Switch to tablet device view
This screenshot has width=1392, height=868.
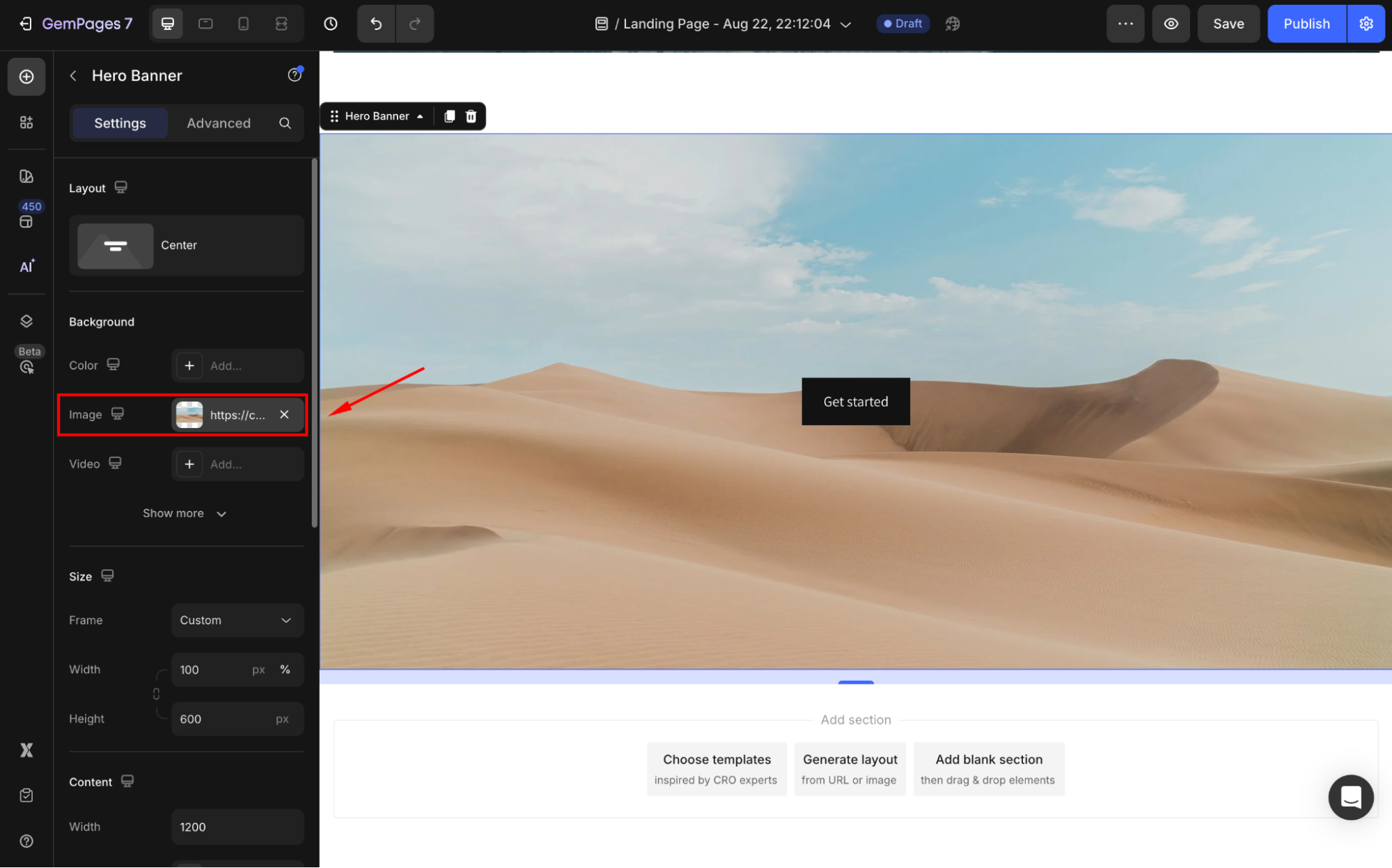205,24
